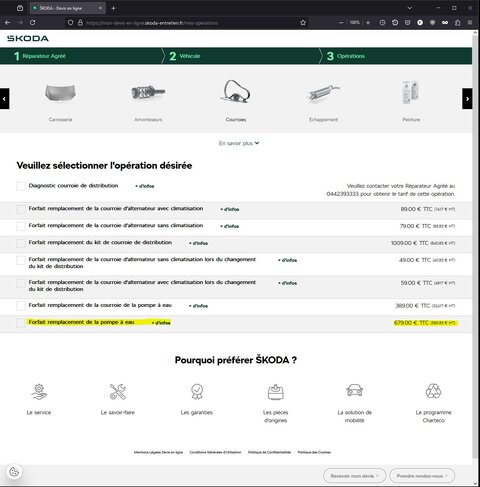Go back to the previous page
This screenshot has width=480, height=487.
click(x=8, y=23)
